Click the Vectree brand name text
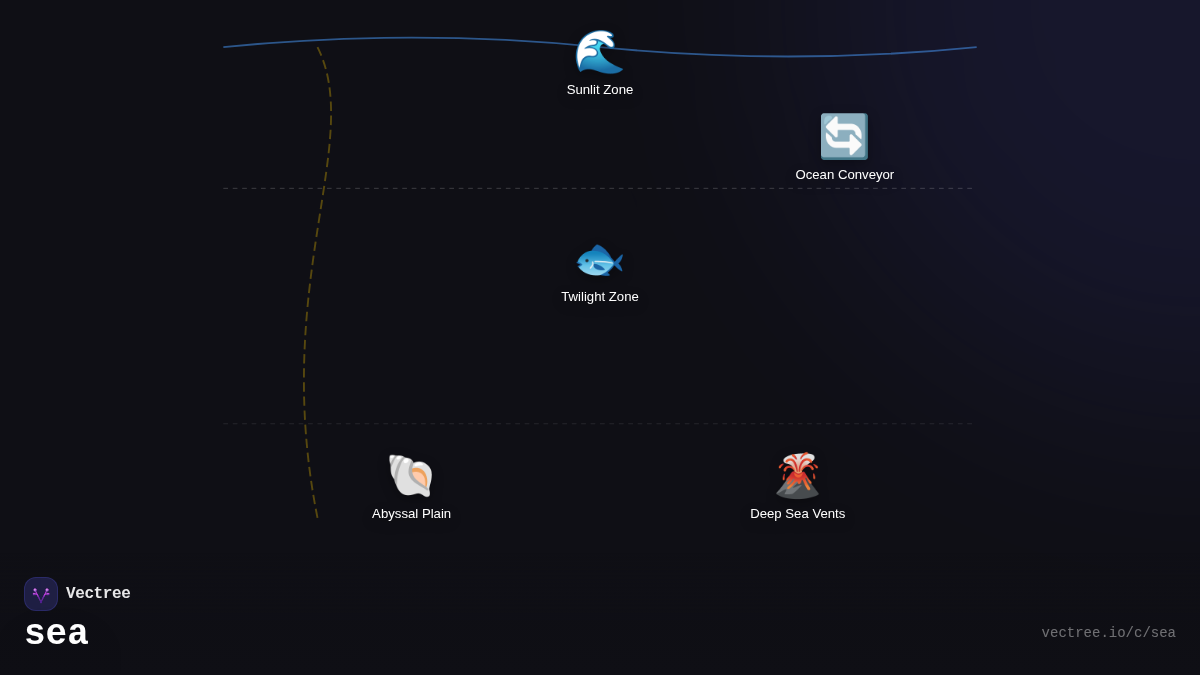1200x675 pixels. click(98, 594)
